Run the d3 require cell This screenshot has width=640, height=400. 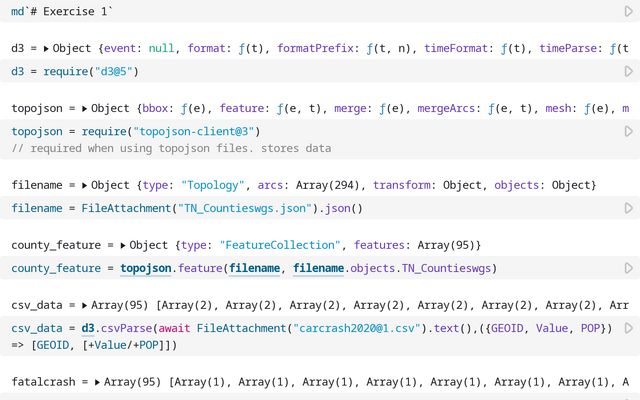click(x=628, y=72)
